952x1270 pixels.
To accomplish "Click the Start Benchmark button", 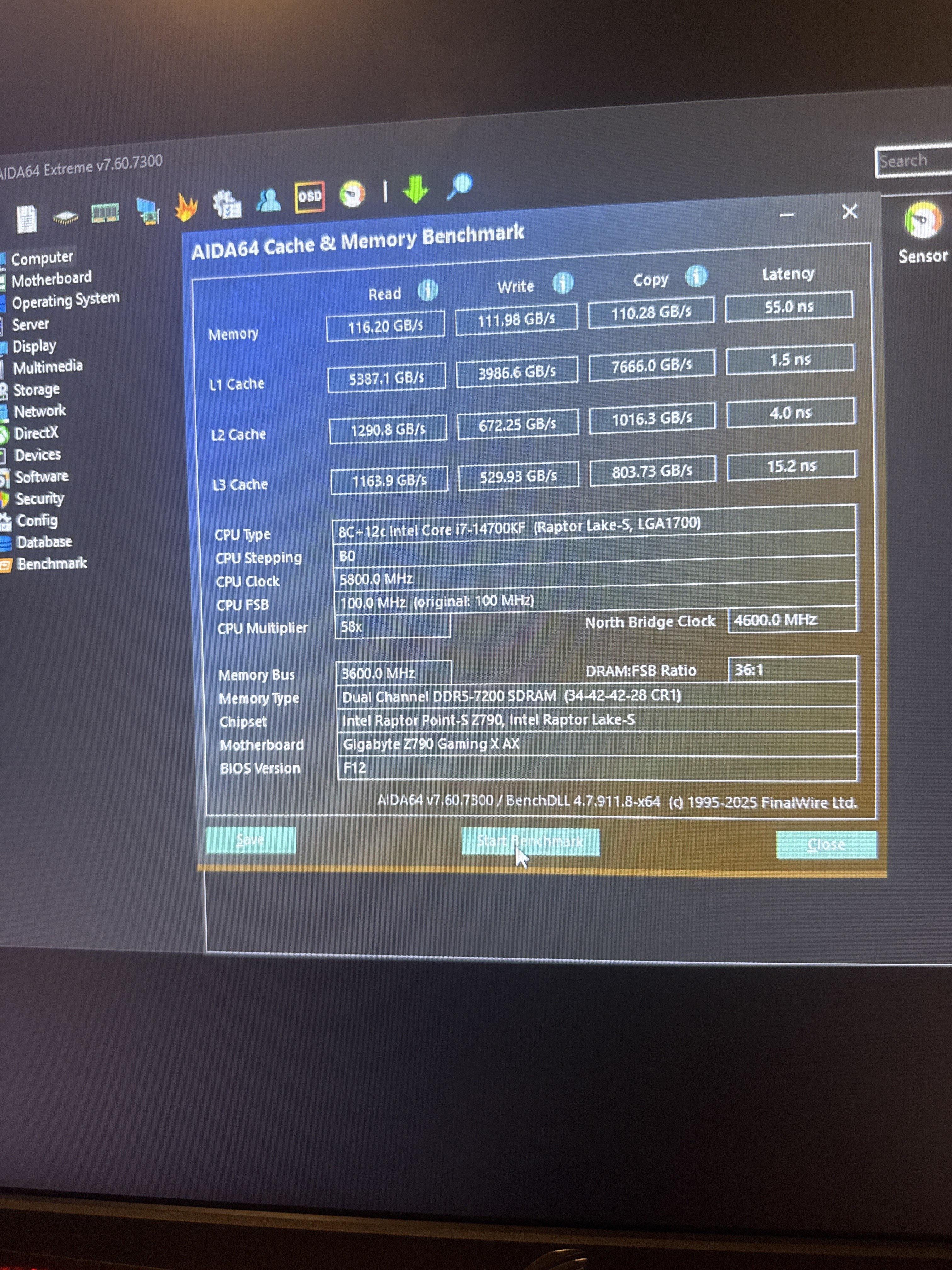I will (x=530, y=842).
